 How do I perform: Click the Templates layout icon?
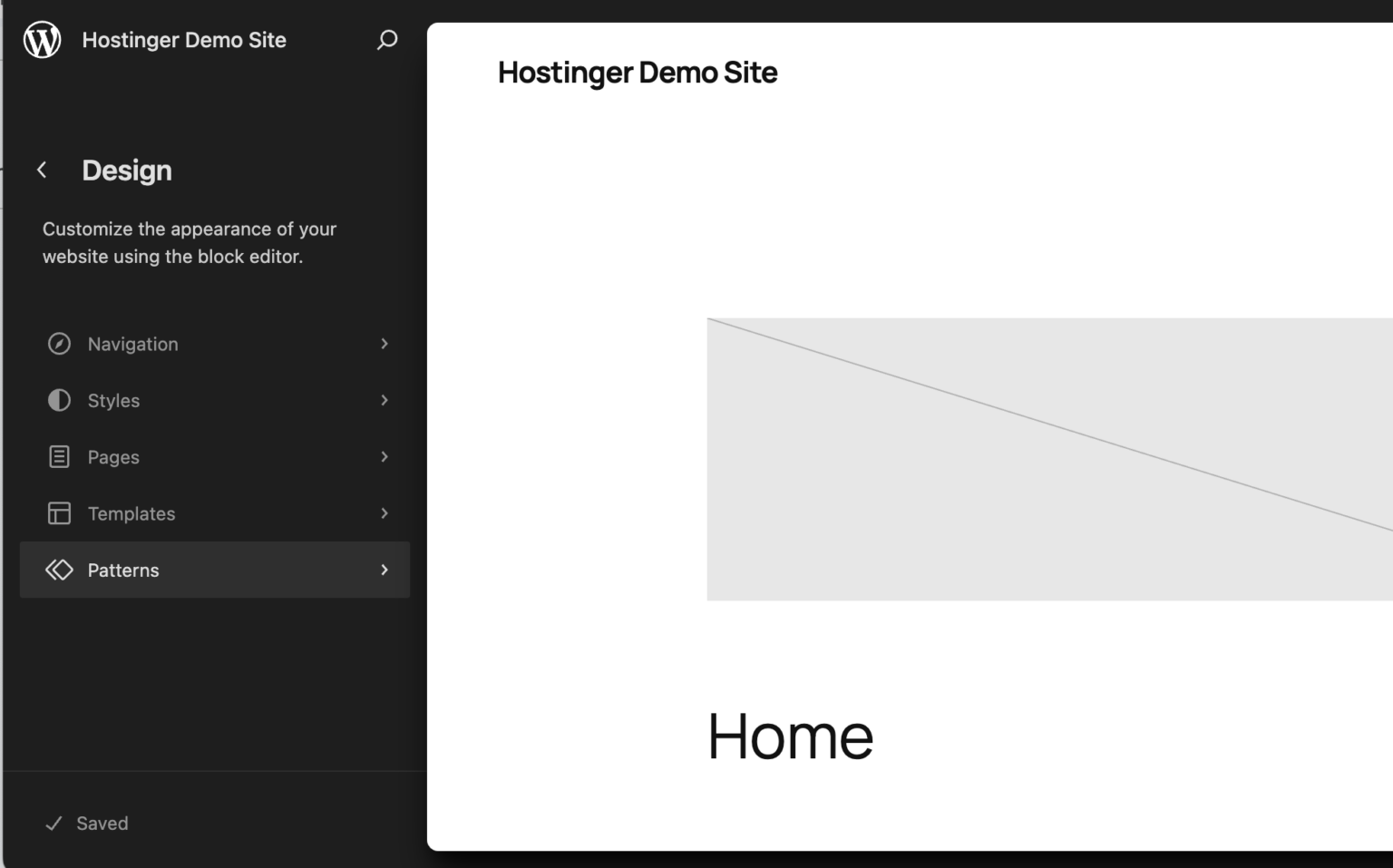point(59,513)
